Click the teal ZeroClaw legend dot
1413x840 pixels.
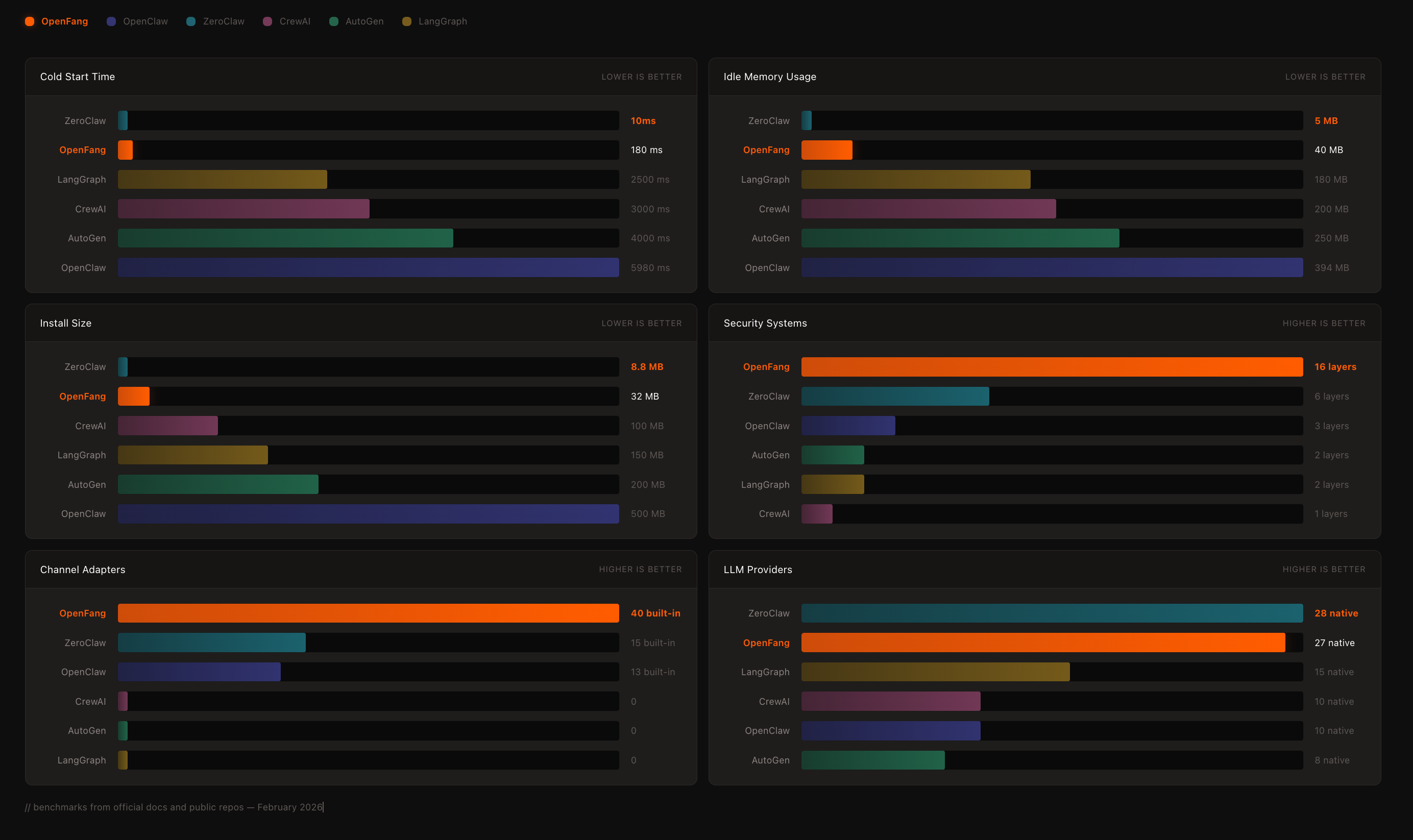coord(191,21)
